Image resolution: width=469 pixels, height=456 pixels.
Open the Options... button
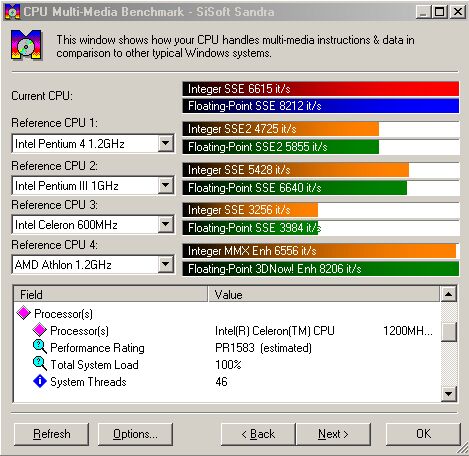click(x=135, y=434)
